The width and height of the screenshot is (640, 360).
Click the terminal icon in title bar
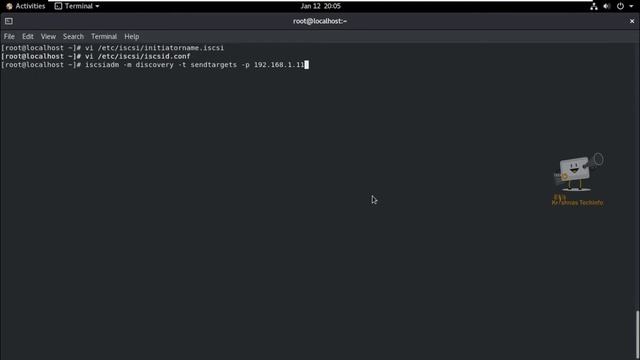(x=9, y=21)
